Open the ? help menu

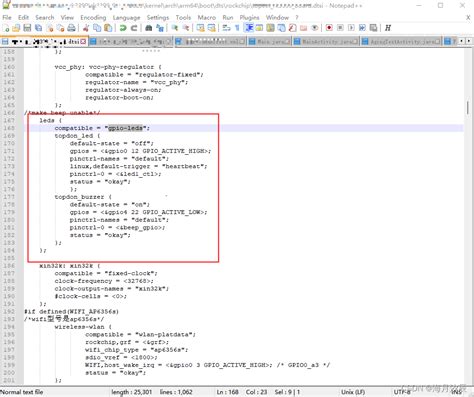coord(297,18)
